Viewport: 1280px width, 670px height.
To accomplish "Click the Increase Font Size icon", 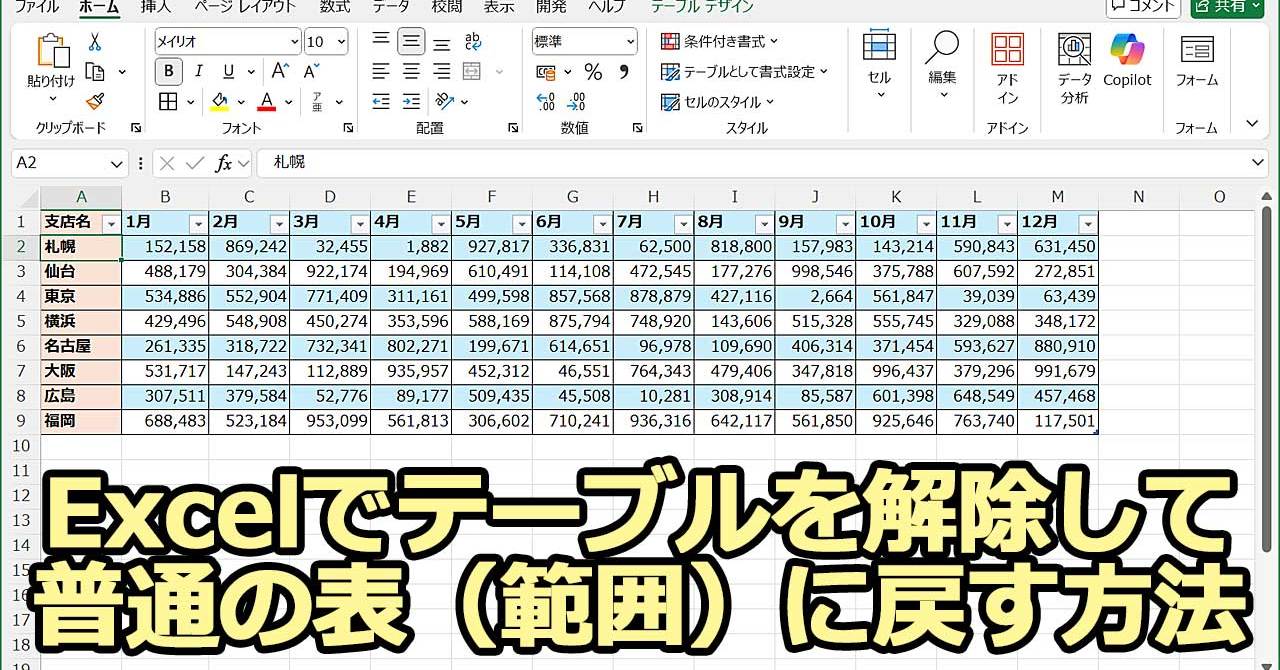I will tap(281, 72).
